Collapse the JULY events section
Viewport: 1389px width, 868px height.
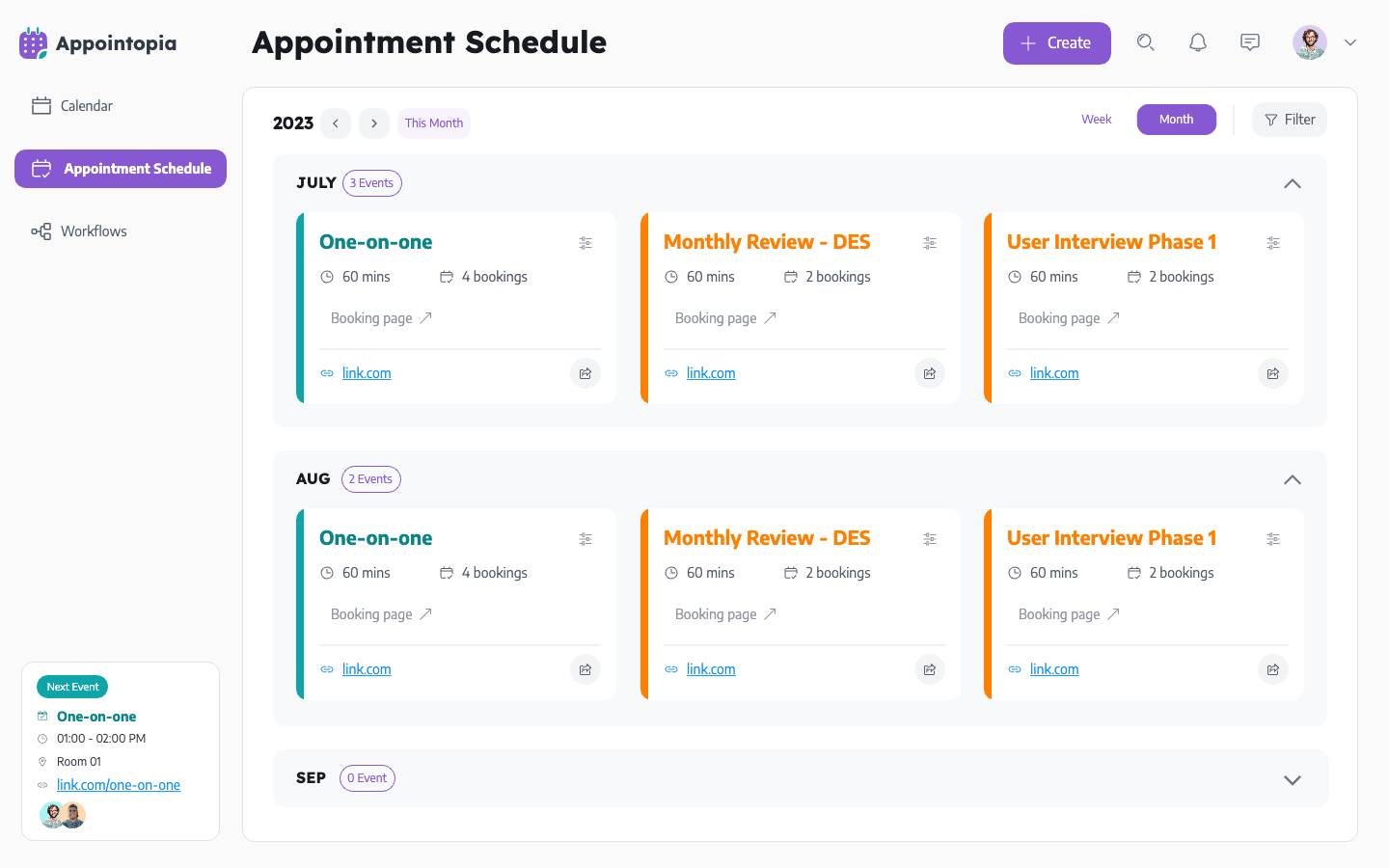click(x=1293, y=183)
